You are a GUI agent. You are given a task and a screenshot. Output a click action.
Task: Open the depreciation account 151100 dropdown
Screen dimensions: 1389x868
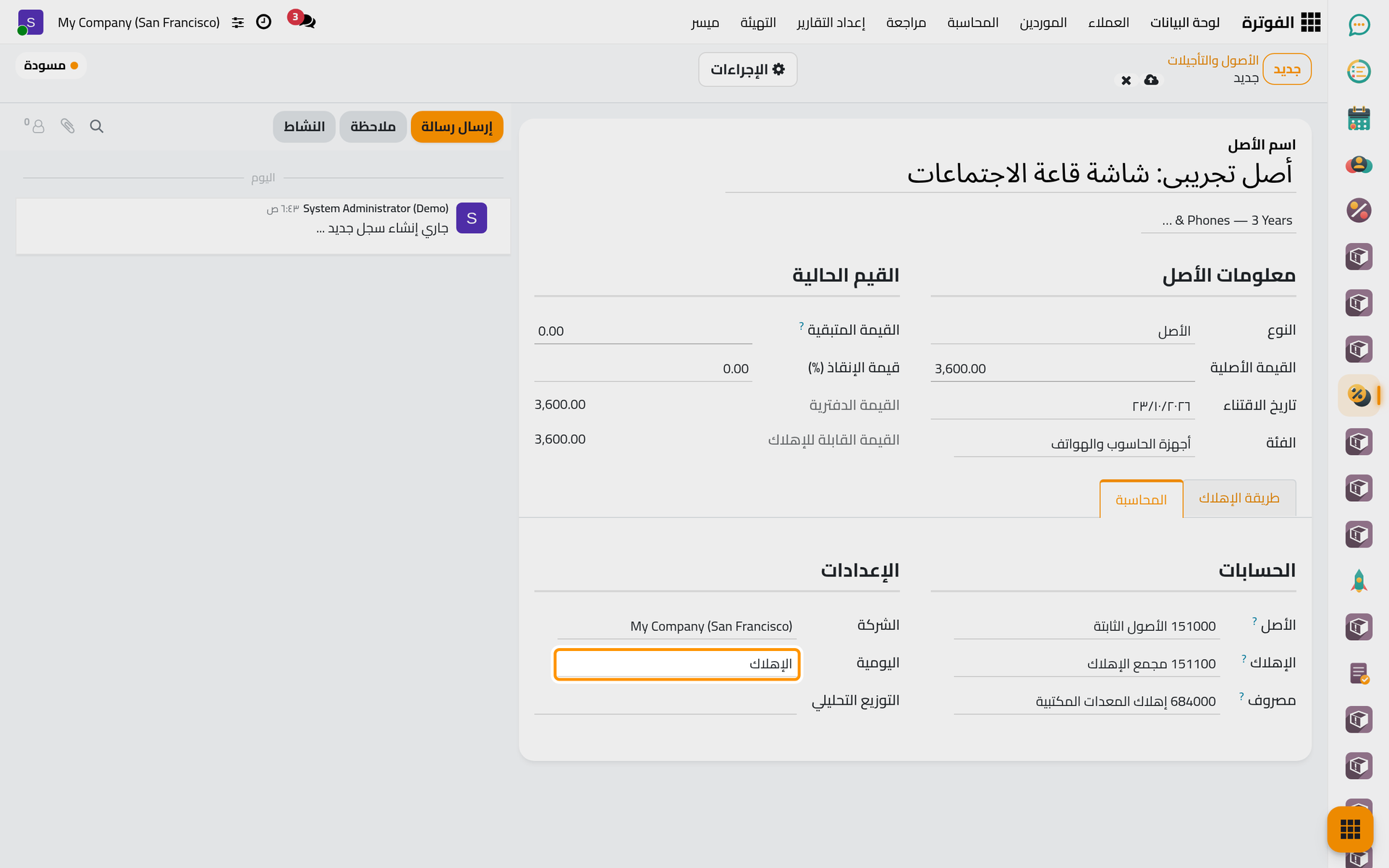(1087, 664)
